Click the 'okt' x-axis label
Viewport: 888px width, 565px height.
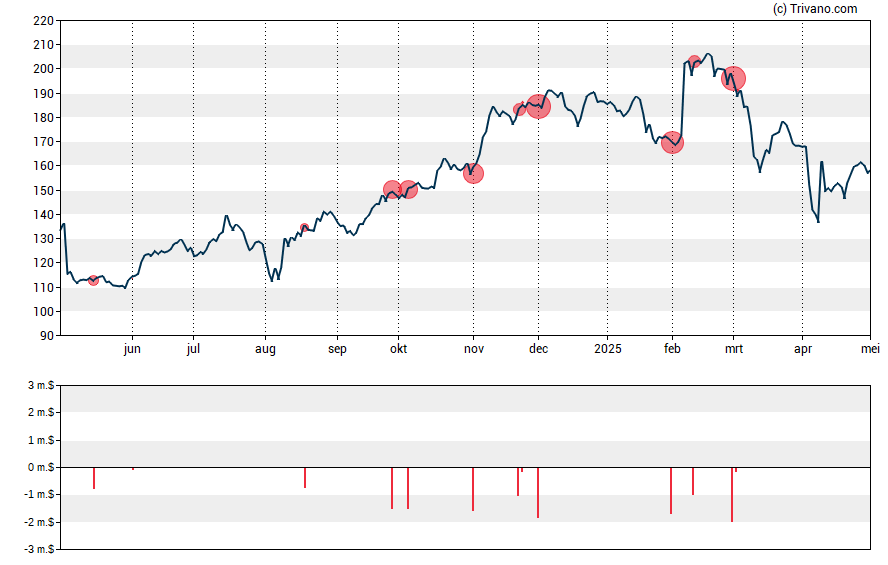[x=398, y=349]
